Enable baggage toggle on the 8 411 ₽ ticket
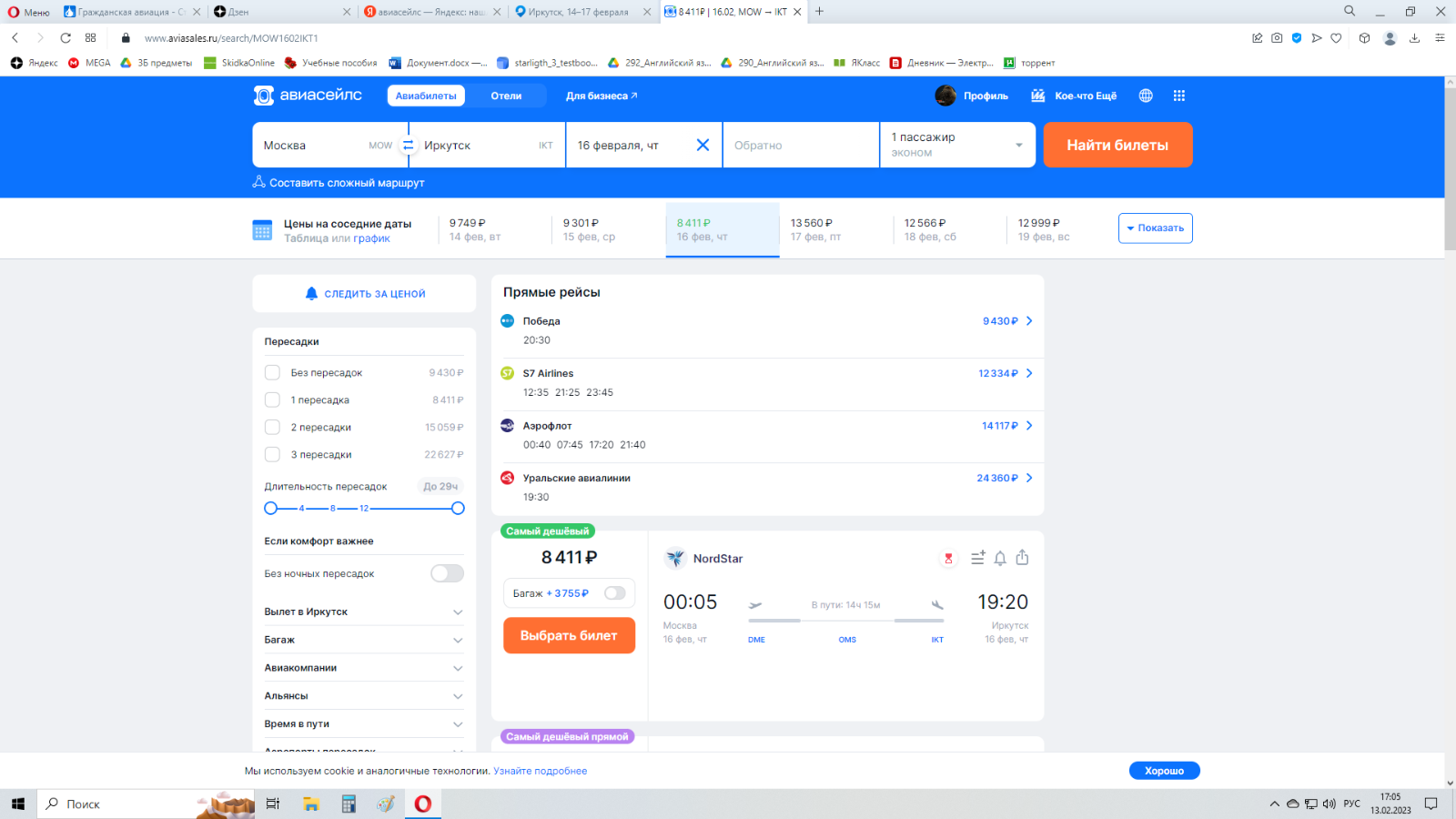The width and height of the screenshot is (1456, 819). pyautogui.click(x=615, y=593)
